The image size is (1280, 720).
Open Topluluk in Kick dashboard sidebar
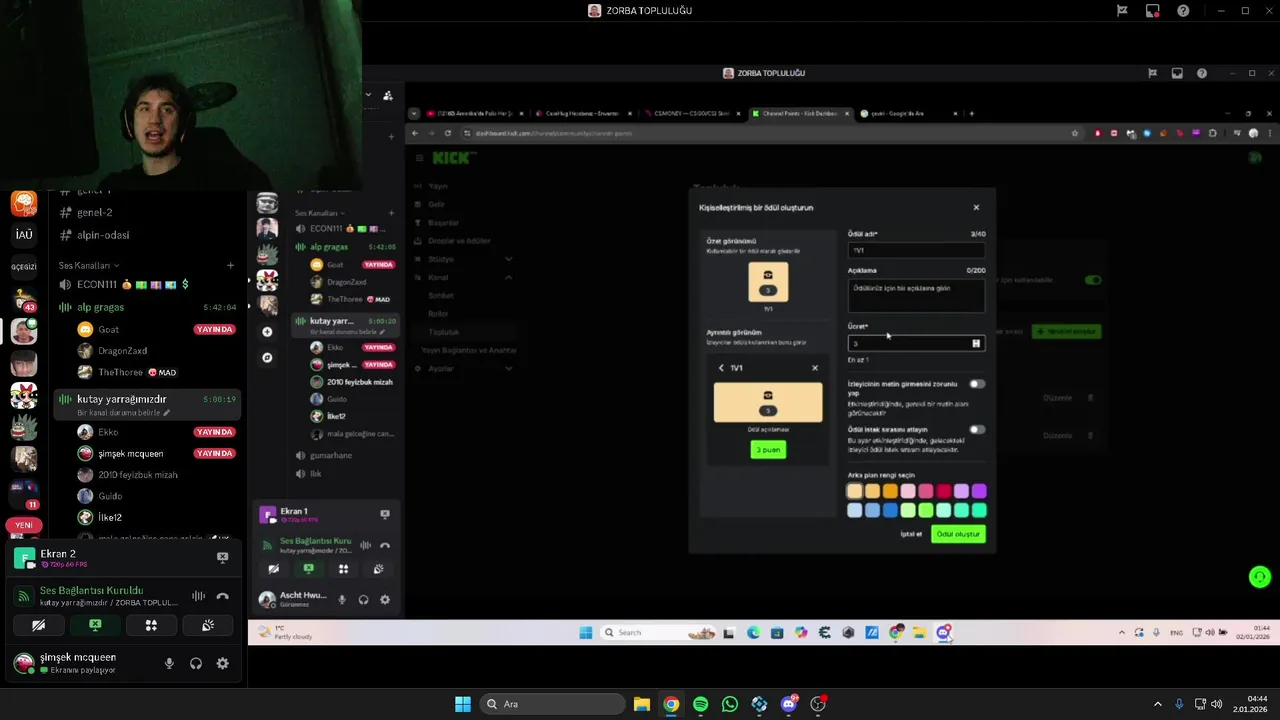click(x=444, y=332)
